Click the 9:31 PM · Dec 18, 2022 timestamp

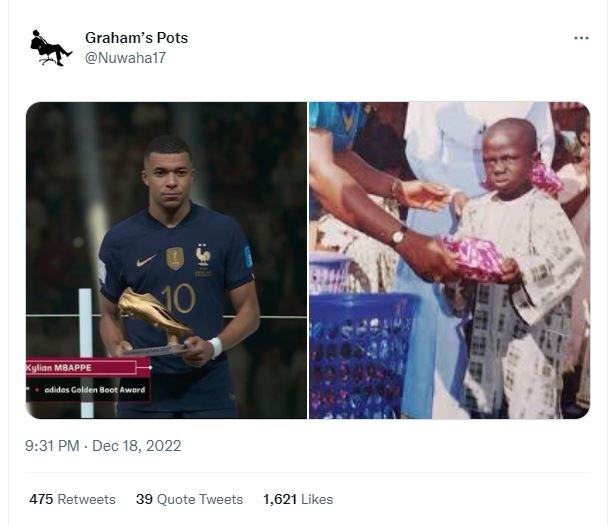tap(102, 445)
